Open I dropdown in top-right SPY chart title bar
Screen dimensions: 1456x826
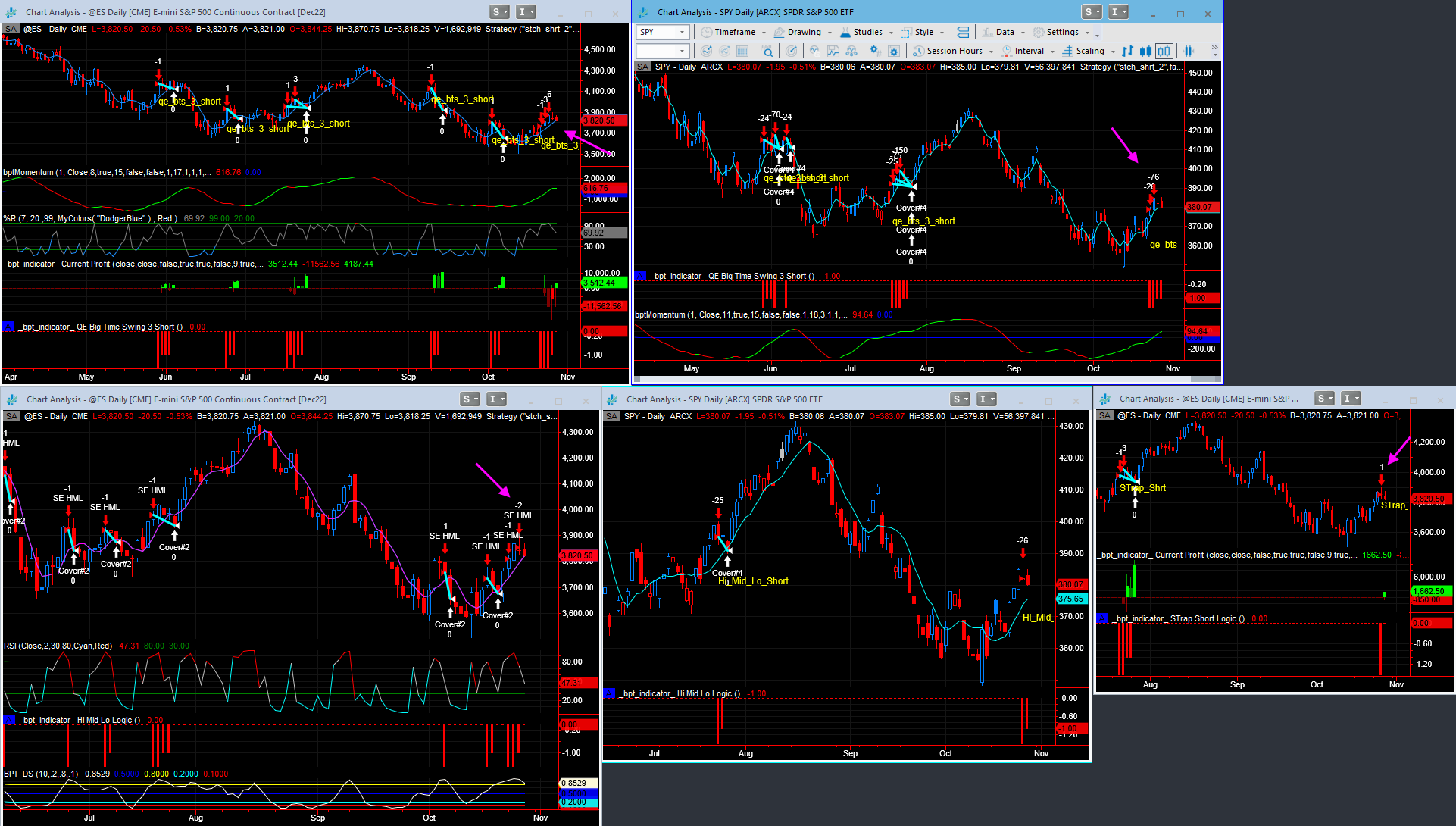tap(1118, 12)
